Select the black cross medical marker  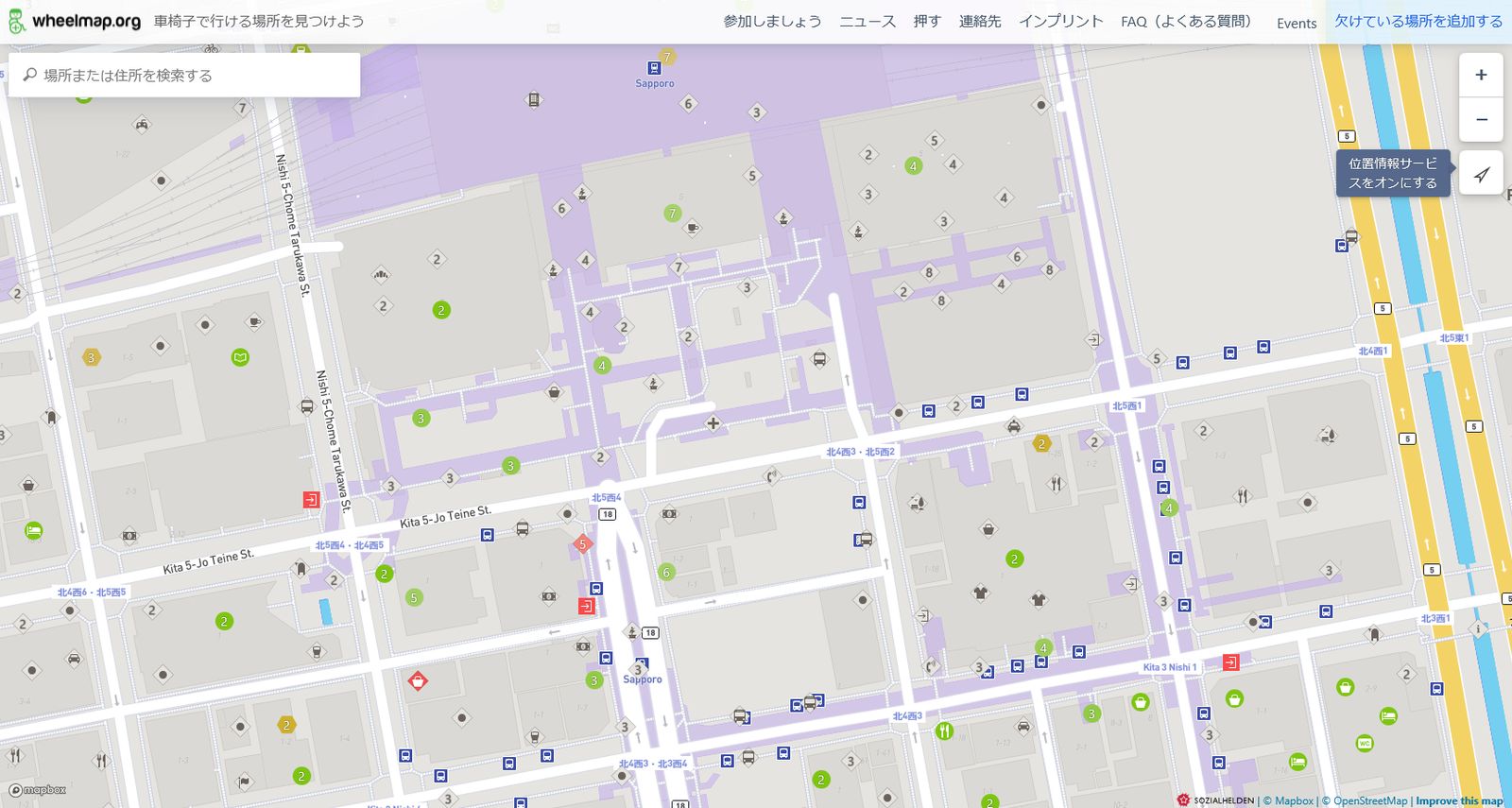click(713, 422)
